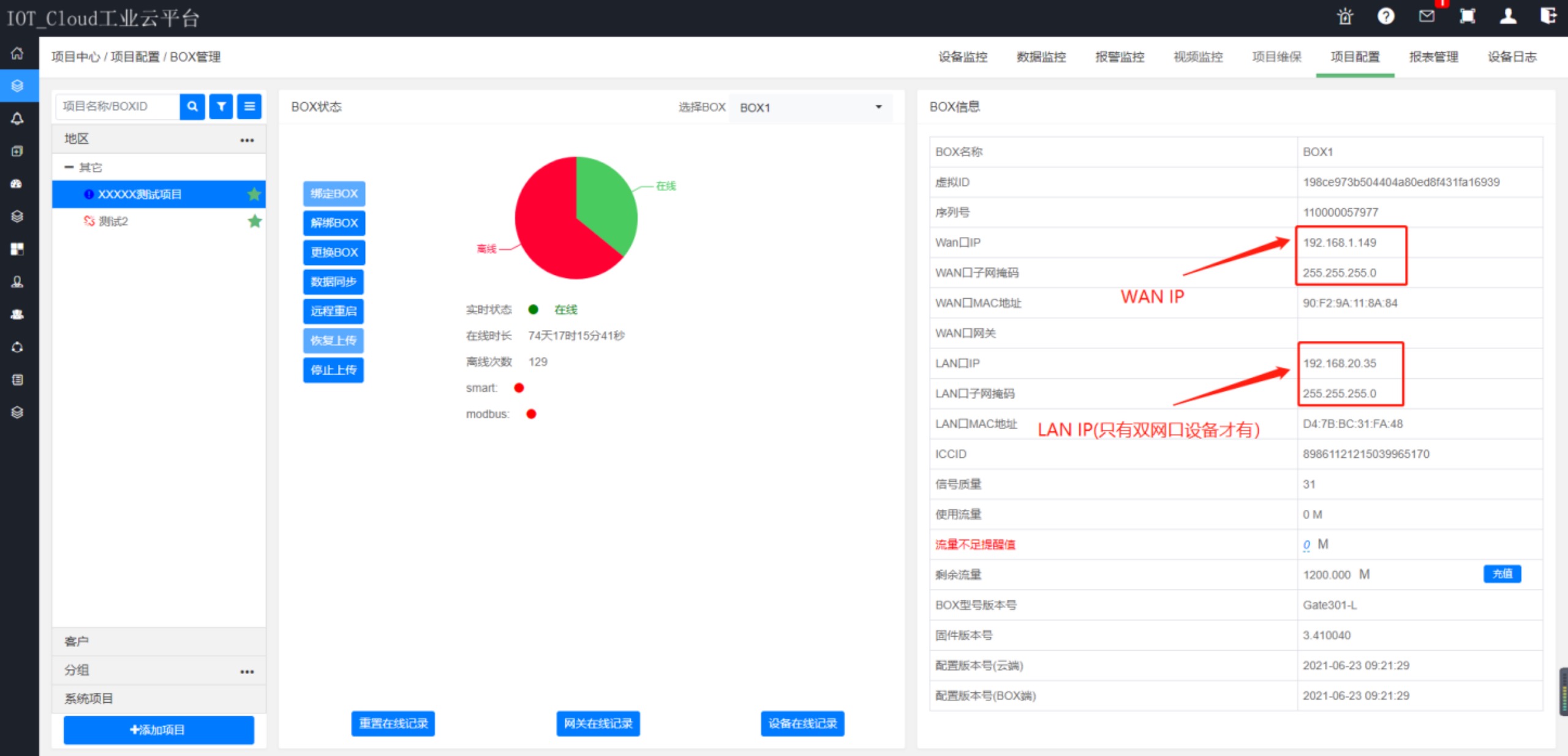Toggle fullscreen icon in top bar
This screenshot has height=756, width=1568.
1468,17
